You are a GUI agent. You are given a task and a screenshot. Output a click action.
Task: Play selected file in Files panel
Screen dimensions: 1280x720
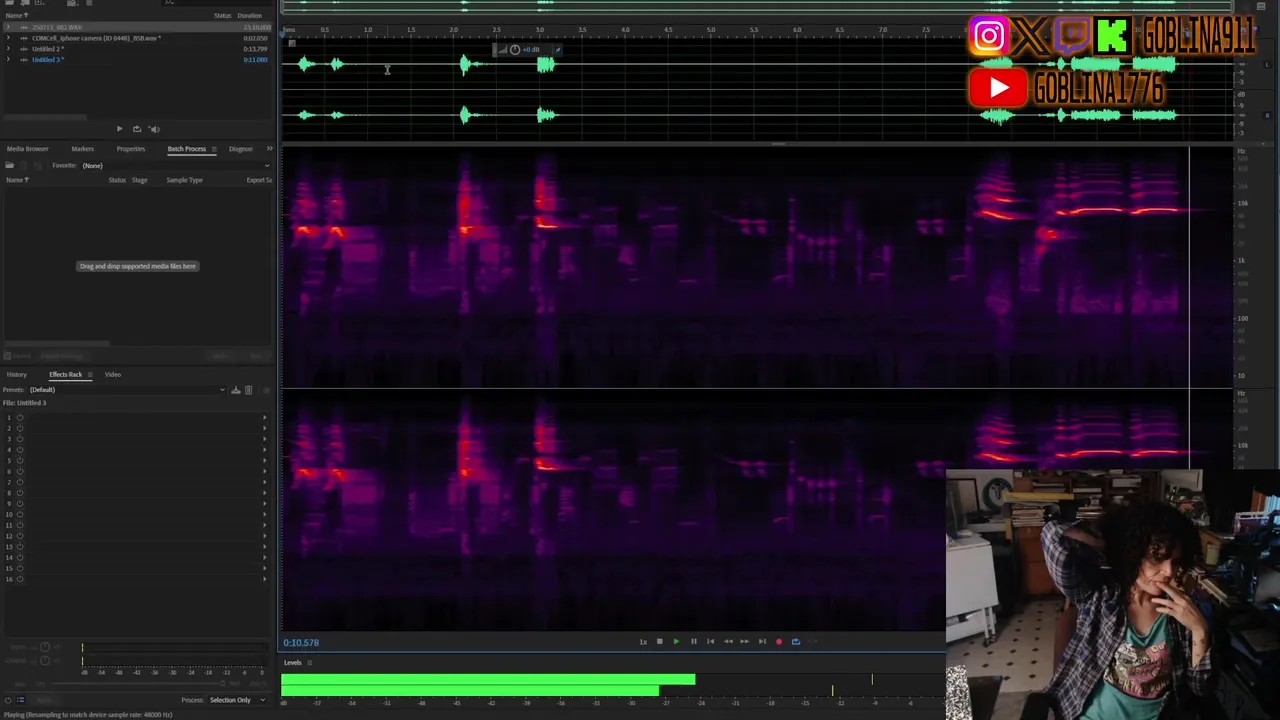point(119,129)
